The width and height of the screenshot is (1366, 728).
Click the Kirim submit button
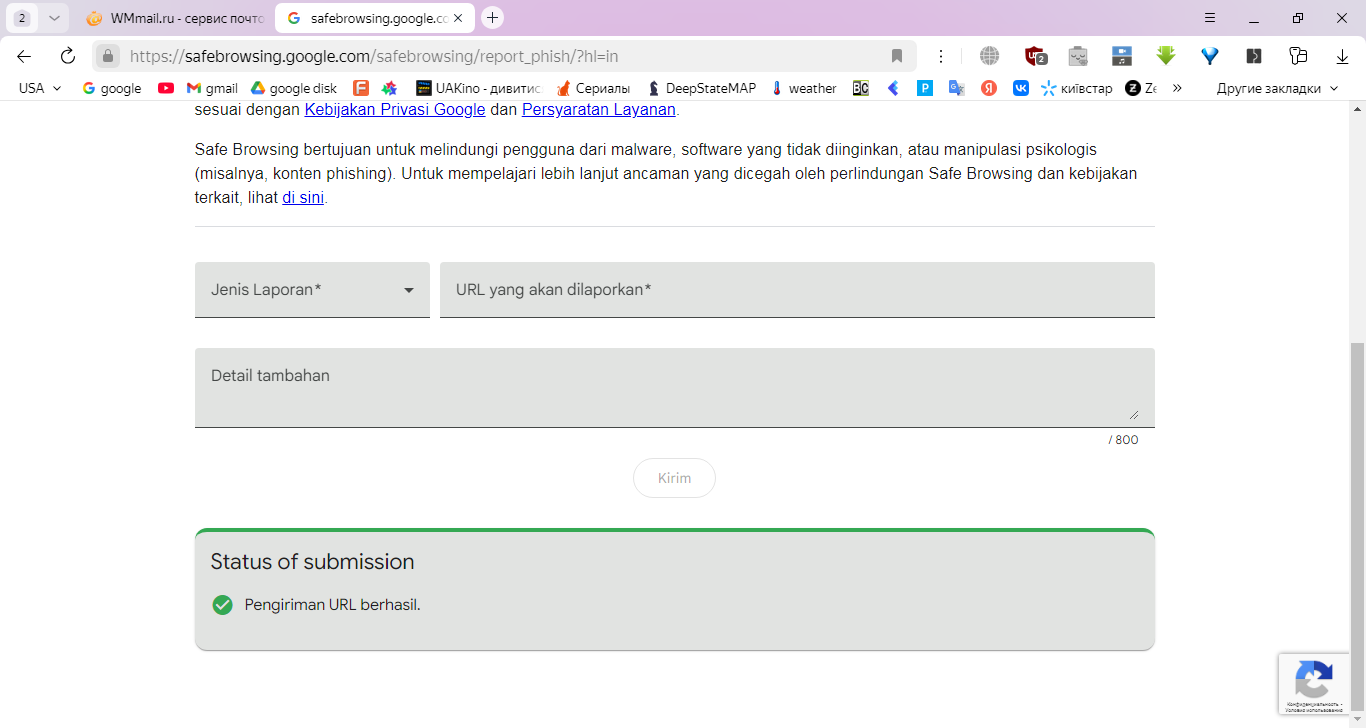click(674, 478)
